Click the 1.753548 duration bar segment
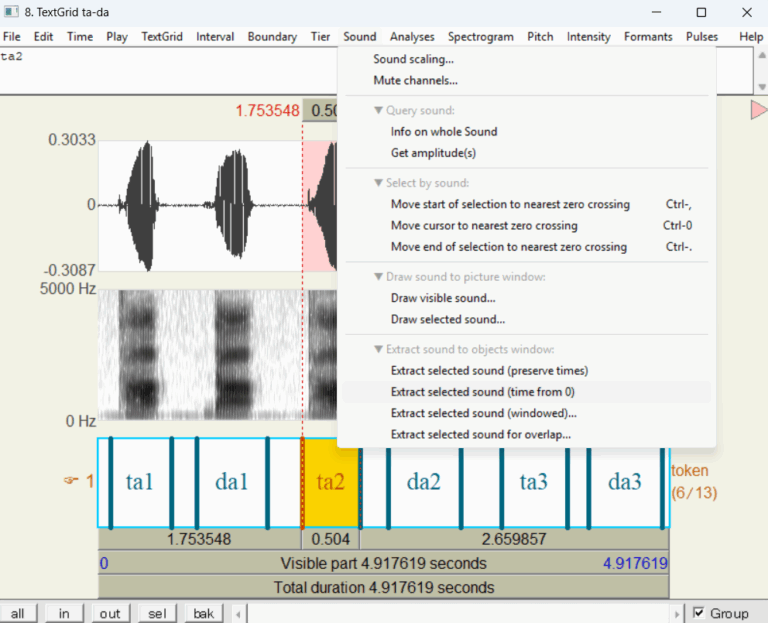The image size is (768, 623). [199, 539]
